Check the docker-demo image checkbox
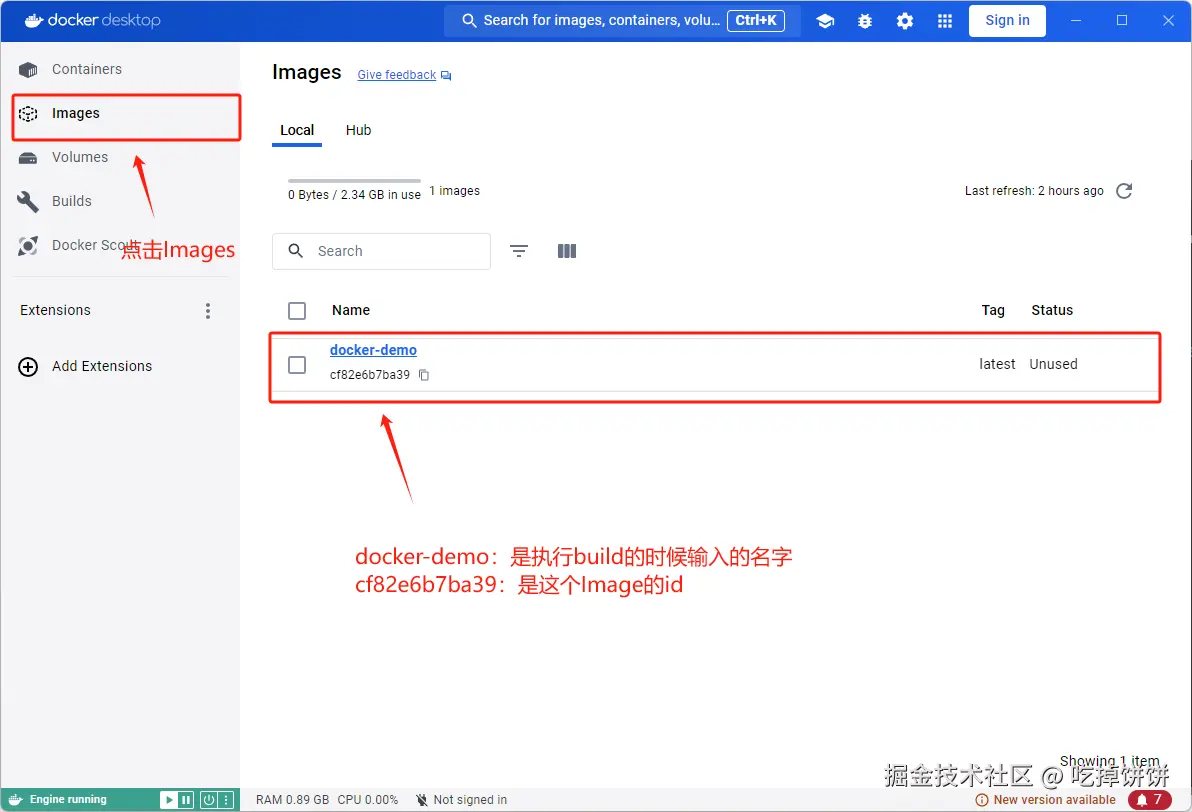Image resolution: width=1192 pixels, height=812 pixels. tap(297, 365)
